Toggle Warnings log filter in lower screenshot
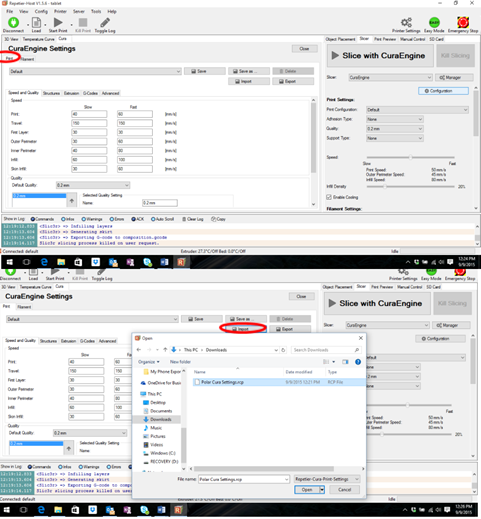Image resolution: width=481 pixels, height=519 pixels. pos(89,467)
